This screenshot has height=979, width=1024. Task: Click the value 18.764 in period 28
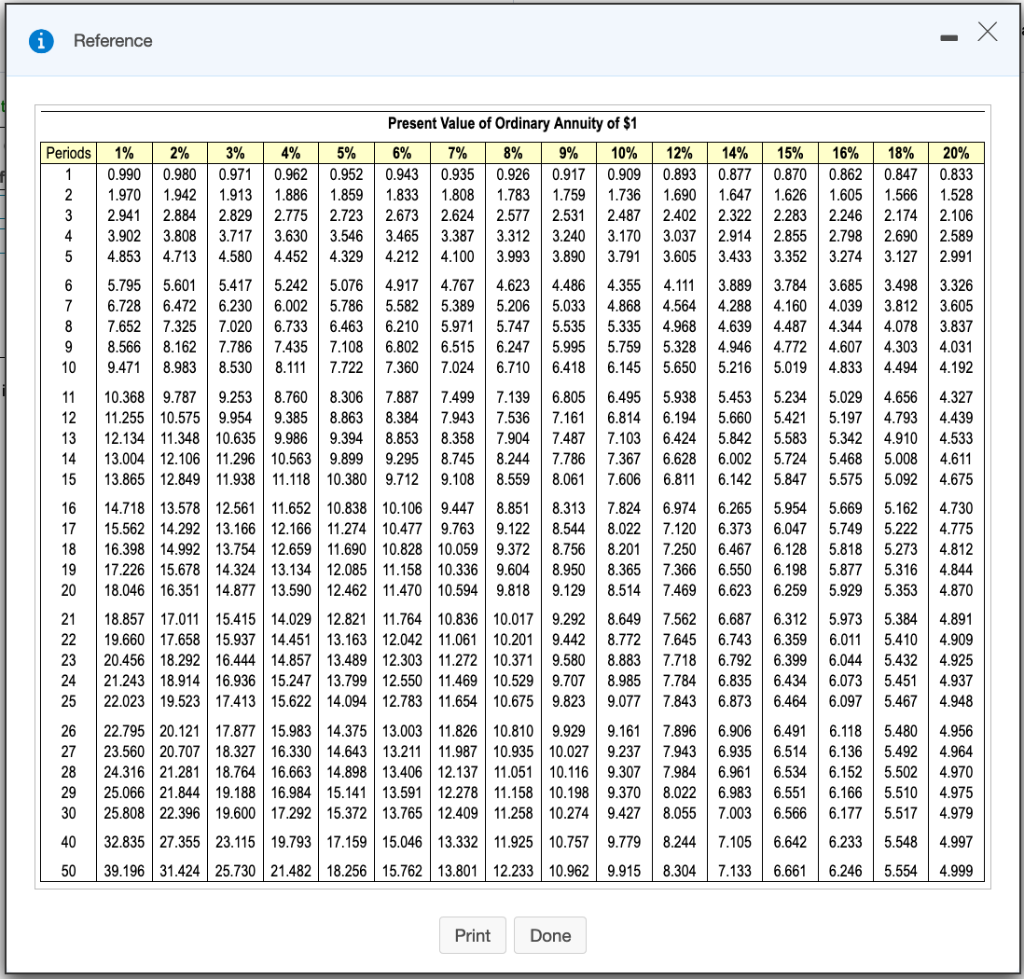[235, 772]
